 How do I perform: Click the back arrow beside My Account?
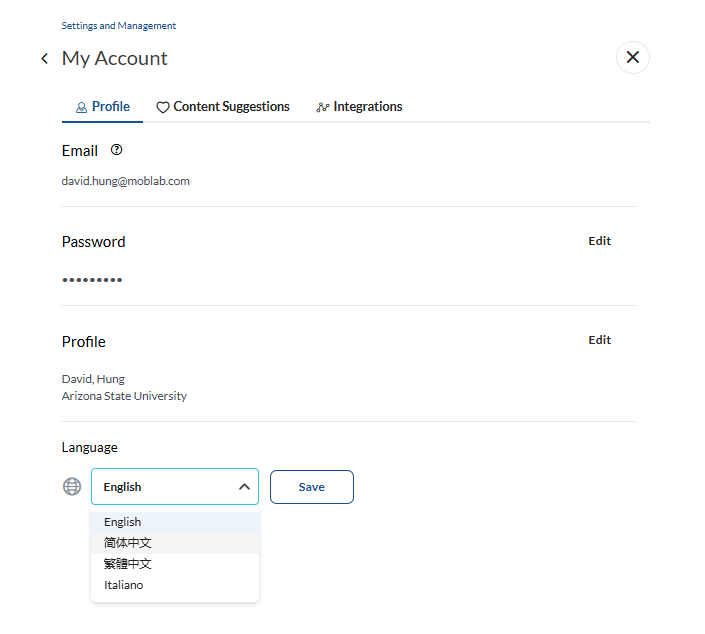pos(44,58)
